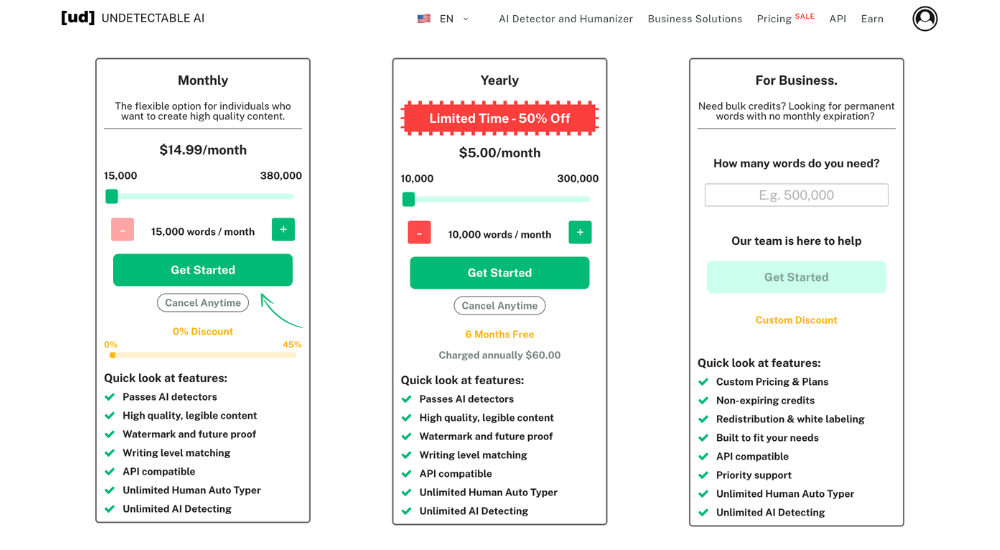Image resolution: width=1000 pixels, height=550 pixels.
Task: Click the Yearly plan word slider handle
Action: point(409,199)
